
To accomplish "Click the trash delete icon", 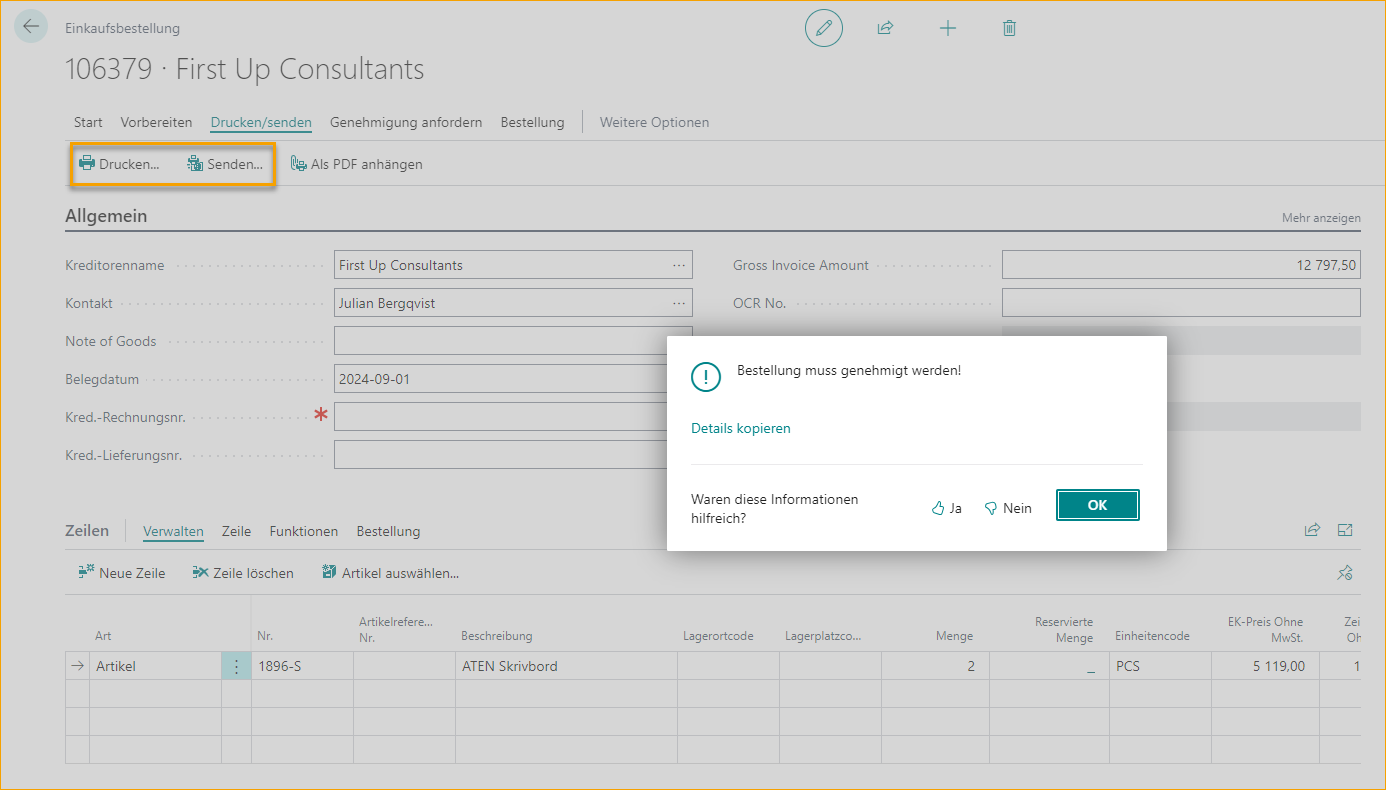I will point(1009,29).
